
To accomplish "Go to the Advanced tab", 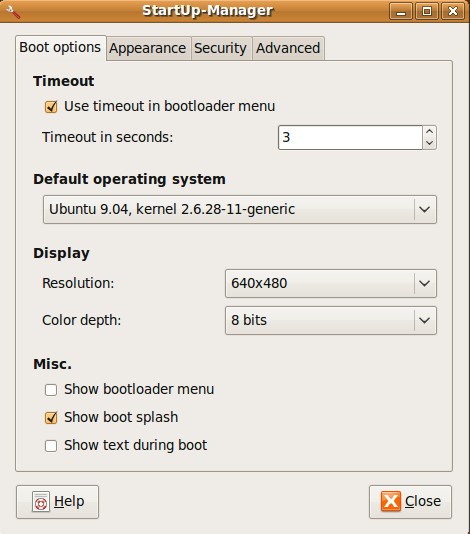I will point(288,48).
